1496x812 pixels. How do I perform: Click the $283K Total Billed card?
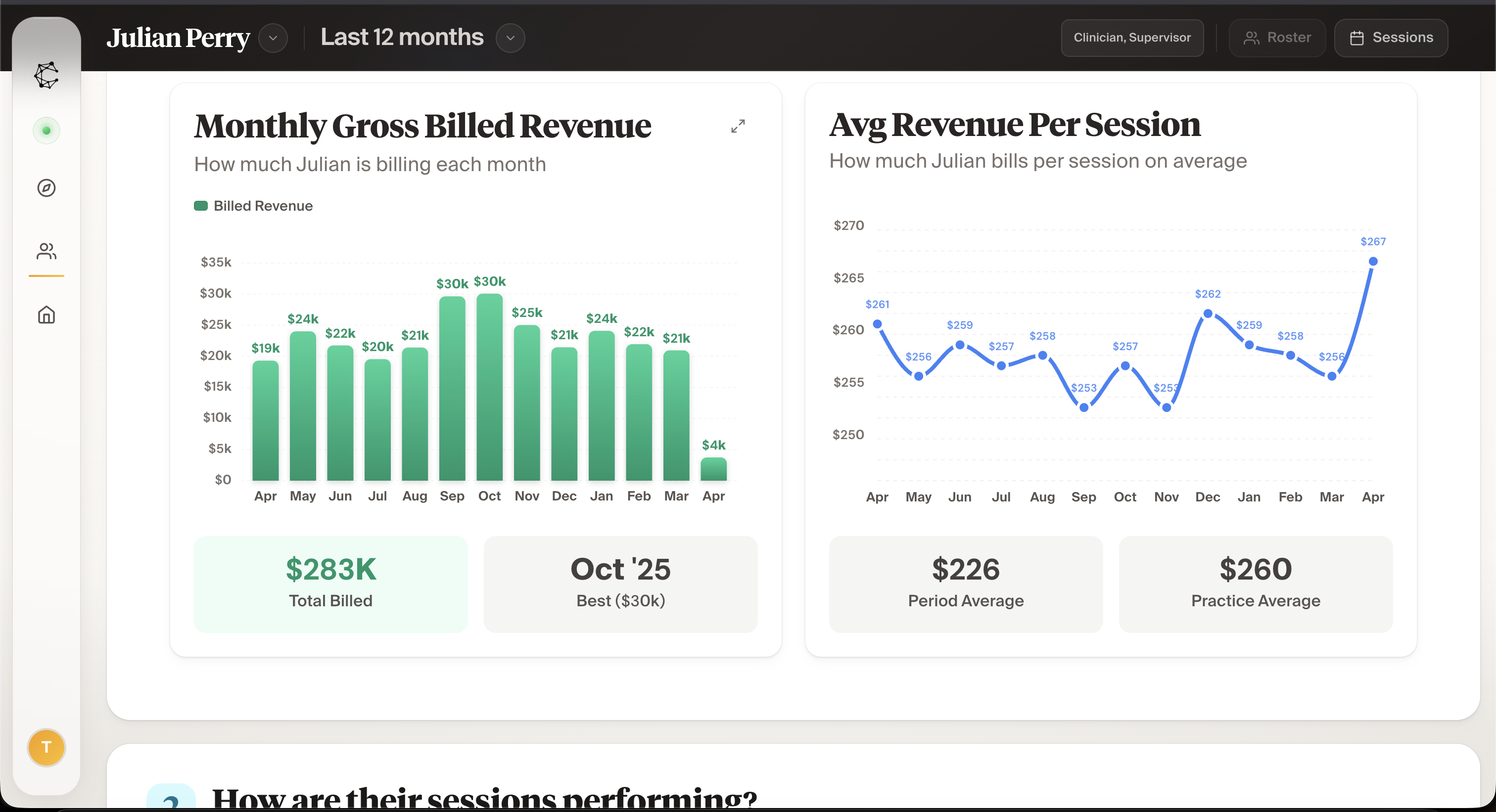pyautogui.click(x=330, y=584)
